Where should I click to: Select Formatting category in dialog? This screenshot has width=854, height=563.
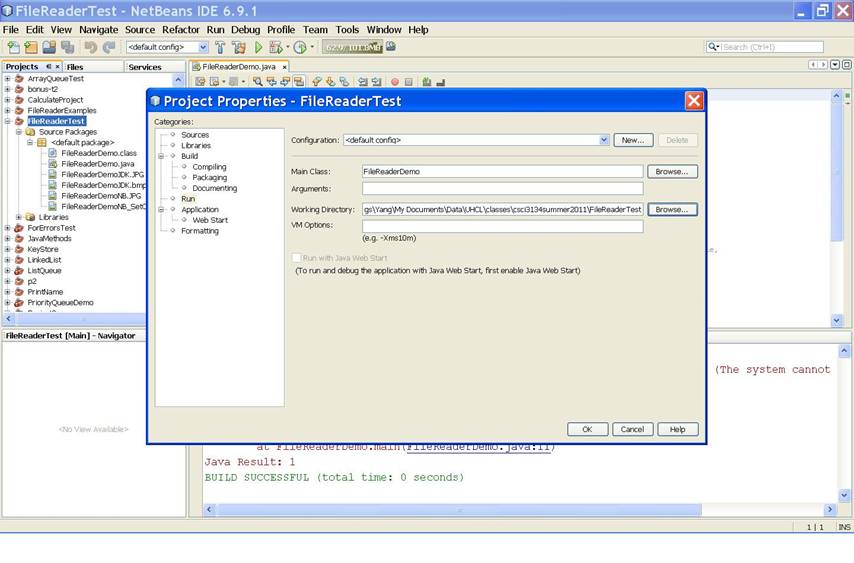tap(200, 231)
